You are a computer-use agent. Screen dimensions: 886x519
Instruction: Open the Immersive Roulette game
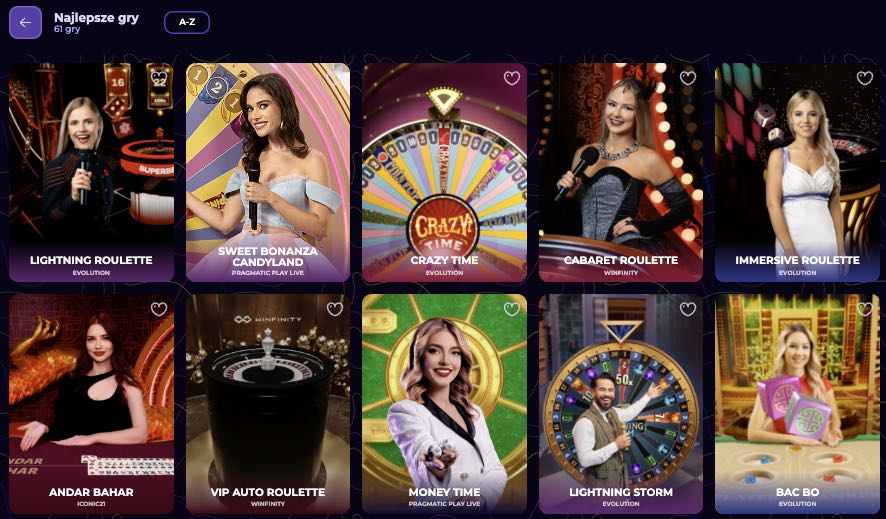click(797, 172)
